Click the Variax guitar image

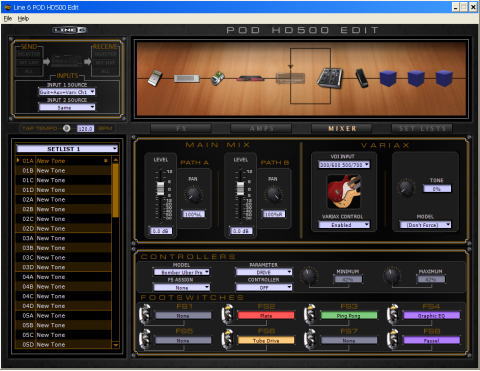pos(344,192)
